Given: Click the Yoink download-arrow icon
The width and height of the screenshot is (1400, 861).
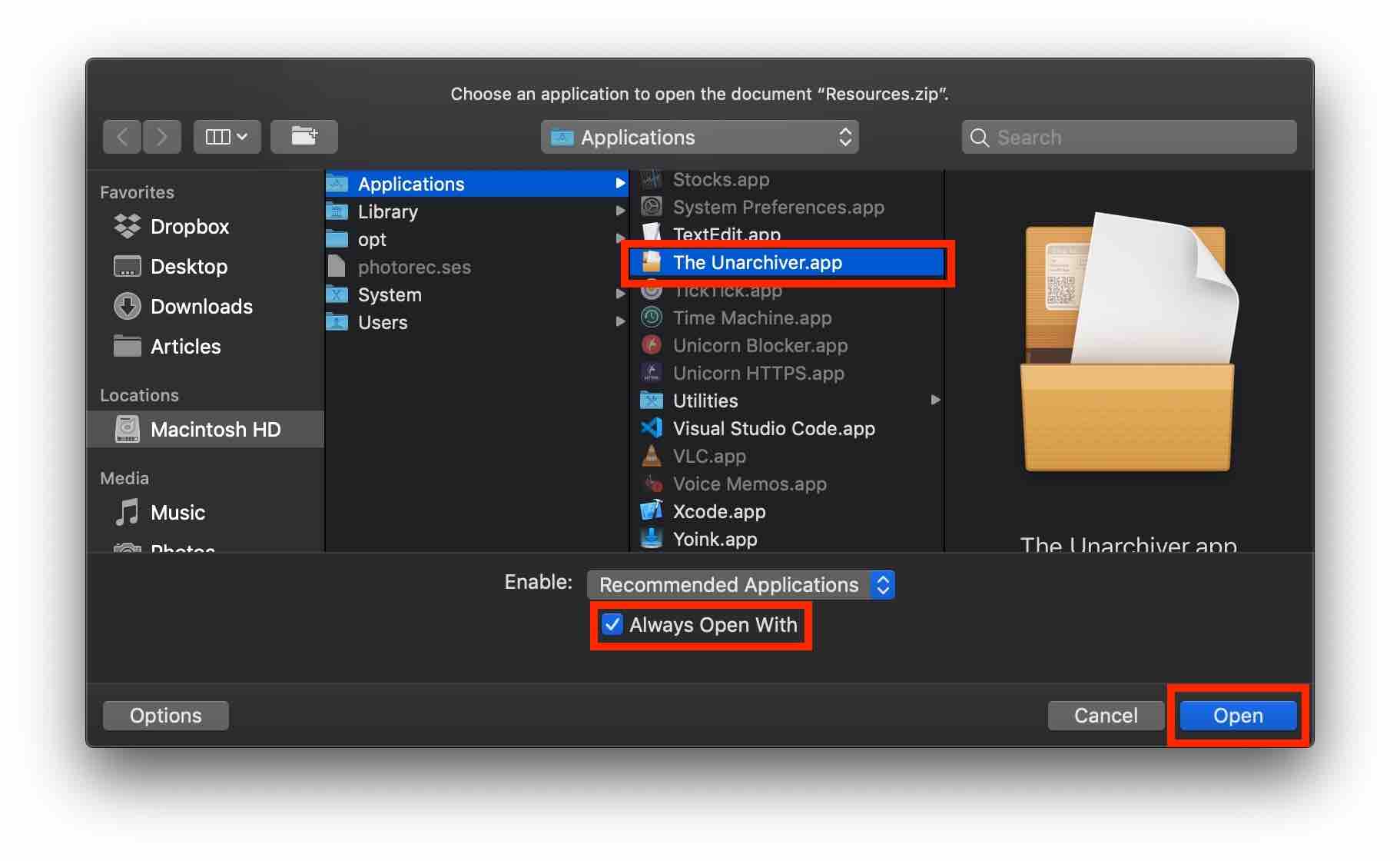Looking at the screenshot, I should pos(652,538).
